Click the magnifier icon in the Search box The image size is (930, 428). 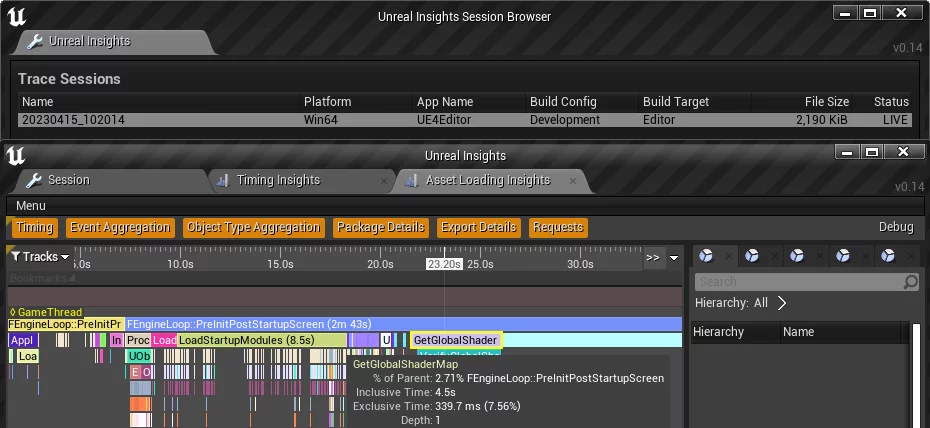(x=910, y=283)
